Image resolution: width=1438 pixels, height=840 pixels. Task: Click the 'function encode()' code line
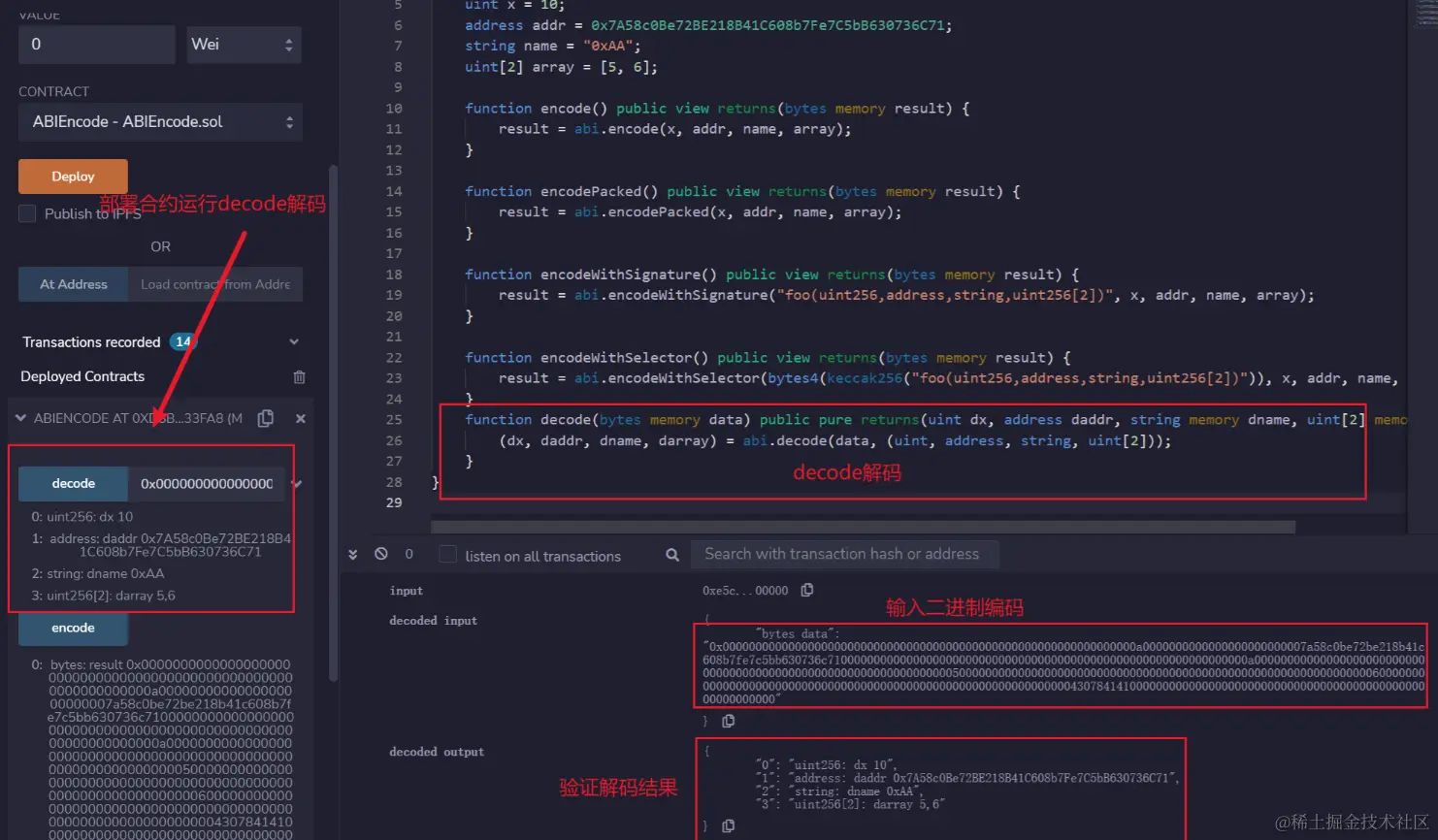click(x=717, y=109)
